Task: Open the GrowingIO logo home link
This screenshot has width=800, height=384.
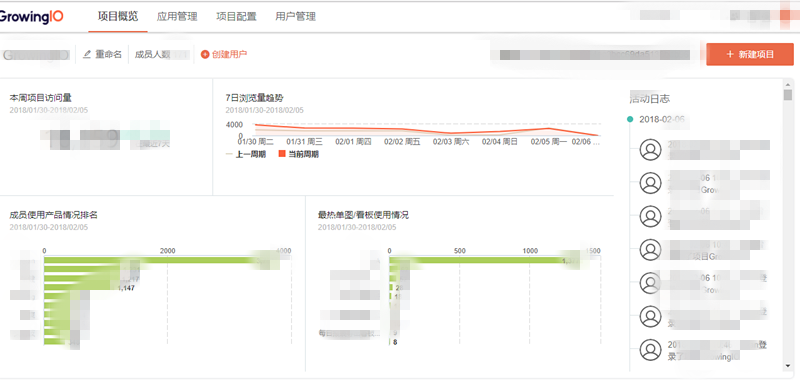Action: tap(31, 16)
